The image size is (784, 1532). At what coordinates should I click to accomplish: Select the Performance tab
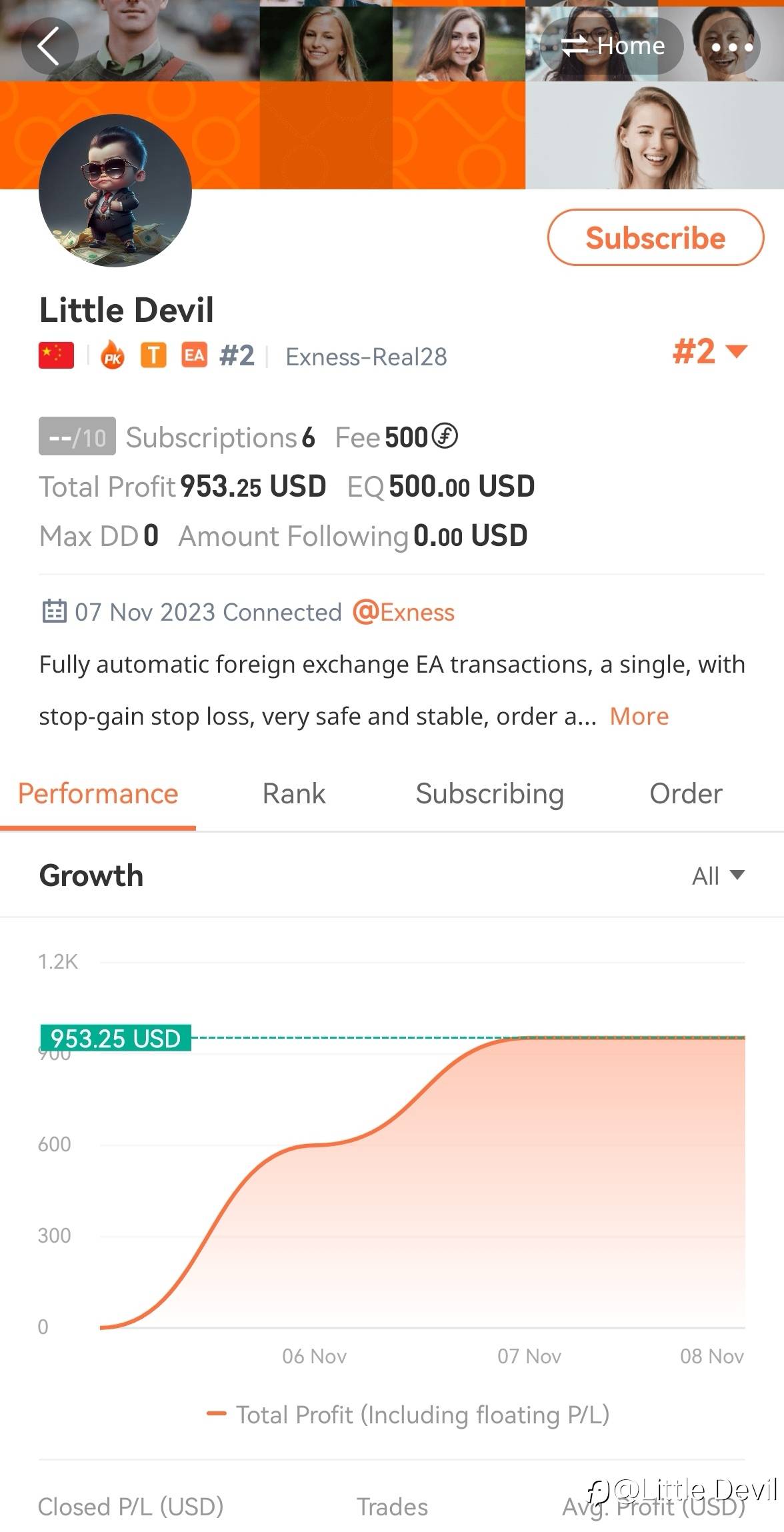pos(98,793)
